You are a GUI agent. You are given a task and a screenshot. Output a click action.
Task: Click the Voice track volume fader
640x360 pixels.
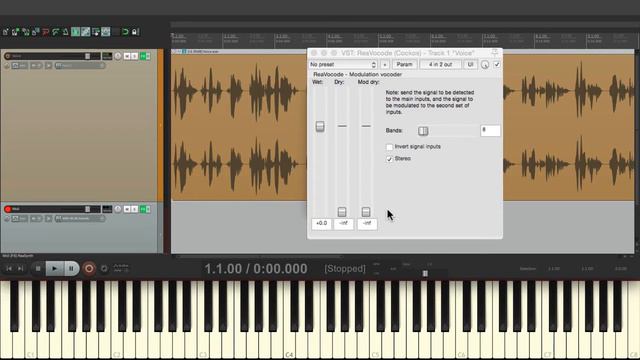(x=87, y=56)
